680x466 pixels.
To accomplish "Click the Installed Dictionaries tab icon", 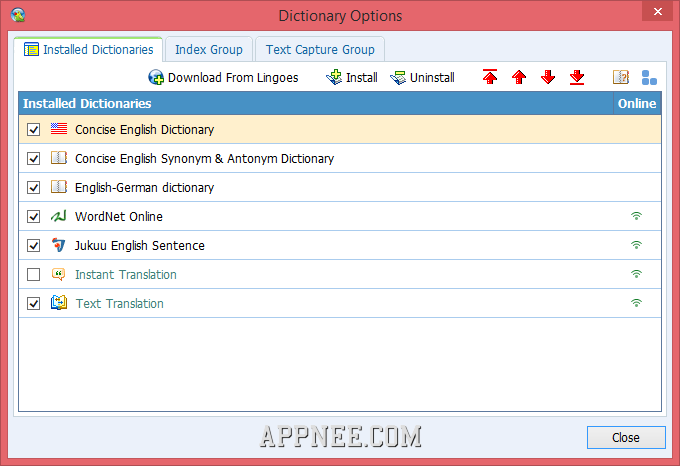I will point(31,49).
